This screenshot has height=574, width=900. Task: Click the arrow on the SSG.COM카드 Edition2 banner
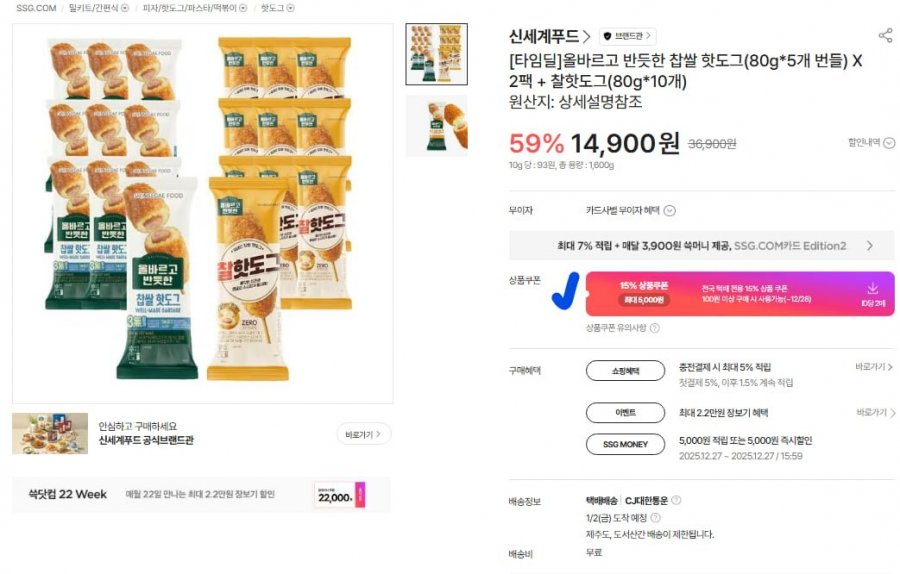[x=869, y=245]
